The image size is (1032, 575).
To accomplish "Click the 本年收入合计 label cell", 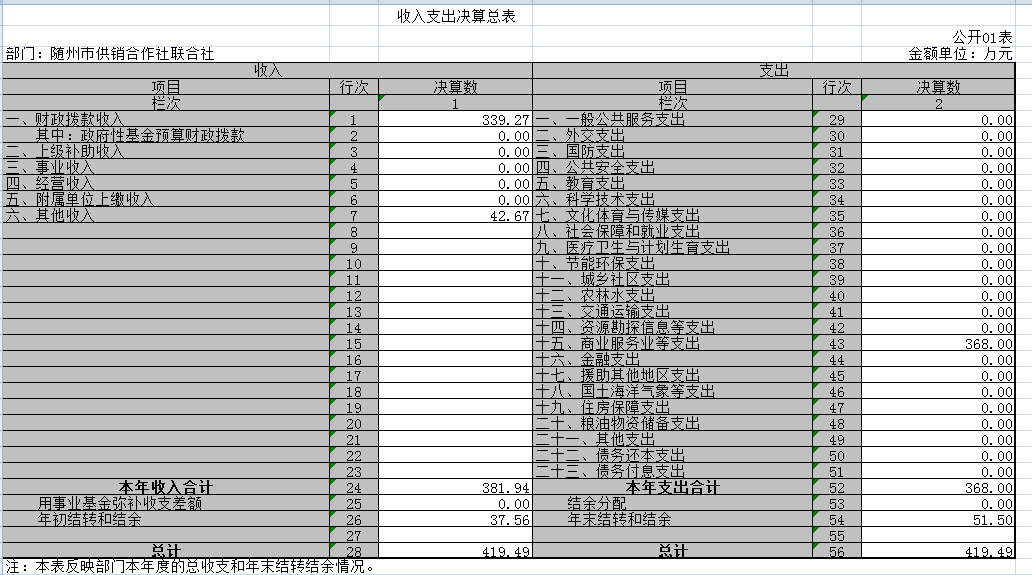I will [166, 488].
